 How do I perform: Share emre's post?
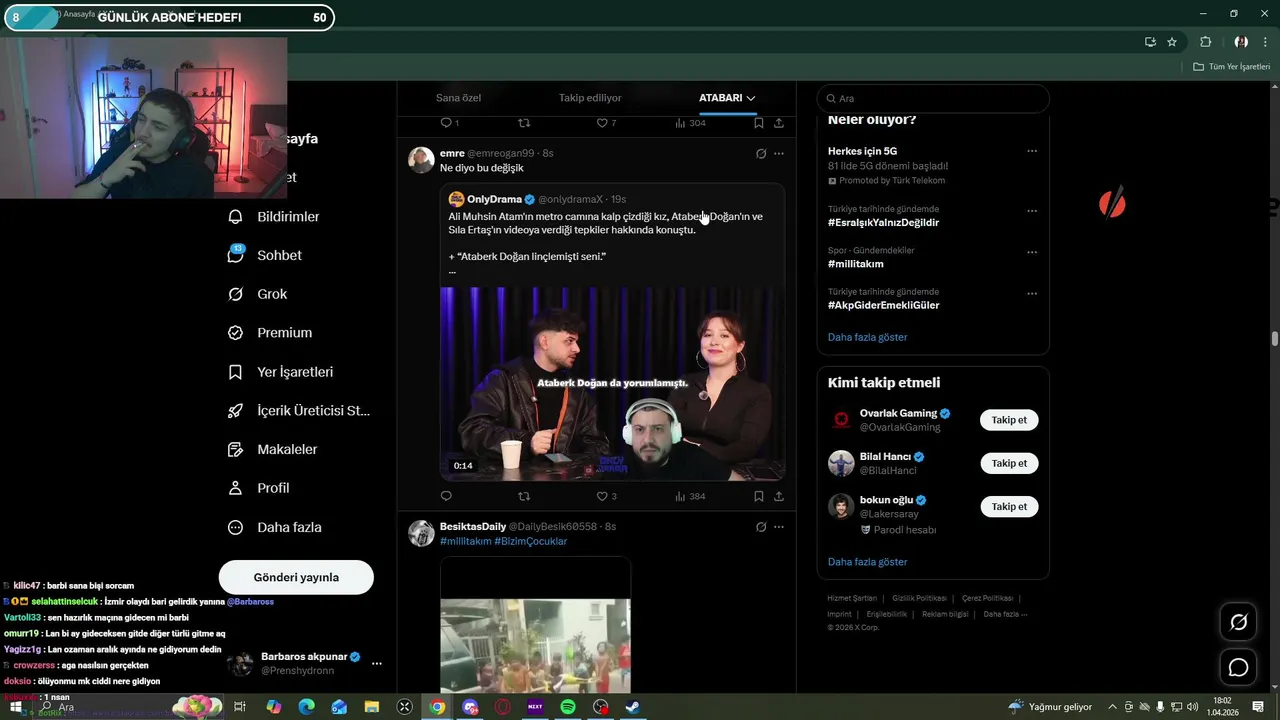pos(779,496)
